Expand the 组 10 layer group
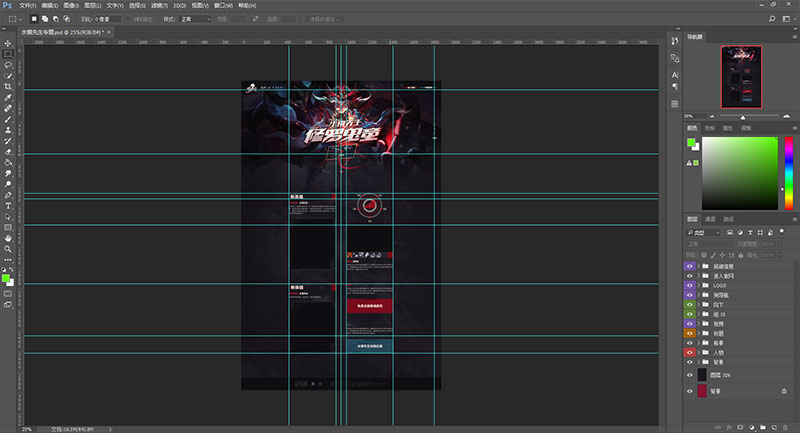 pyautogui.click(x=699, y=314)
